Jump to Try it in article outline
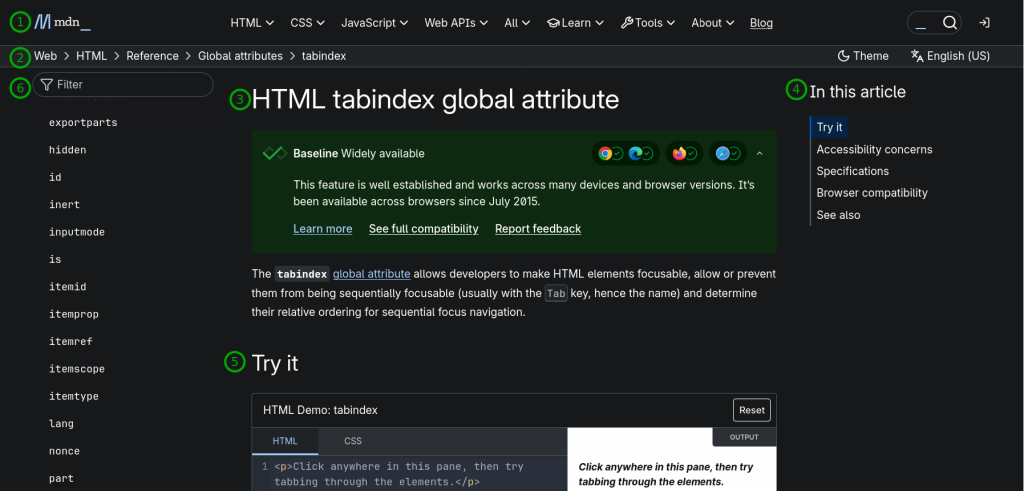1024x491 pixels. click(829, 127)
